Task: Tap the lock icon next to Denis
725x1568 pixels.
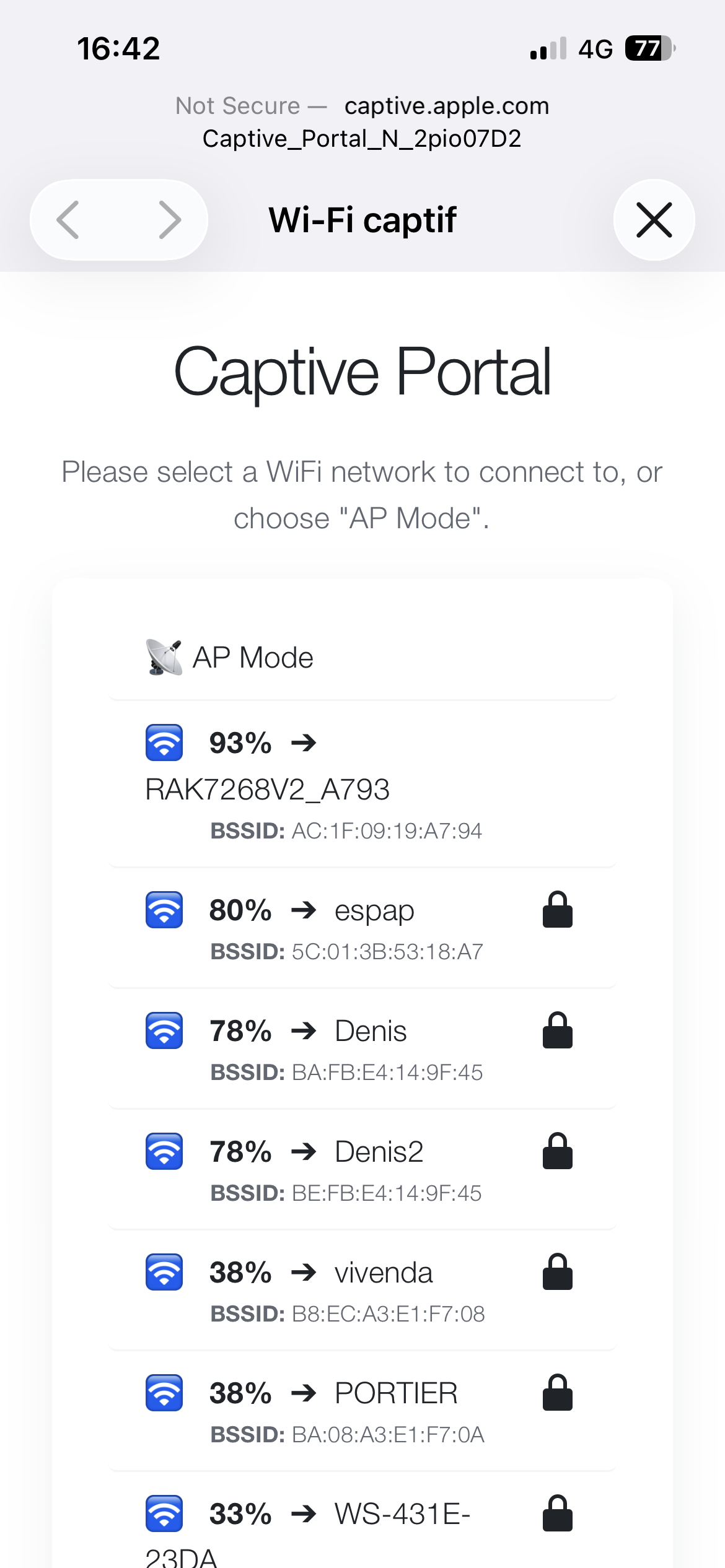Action: click(x=557, y=1030)
